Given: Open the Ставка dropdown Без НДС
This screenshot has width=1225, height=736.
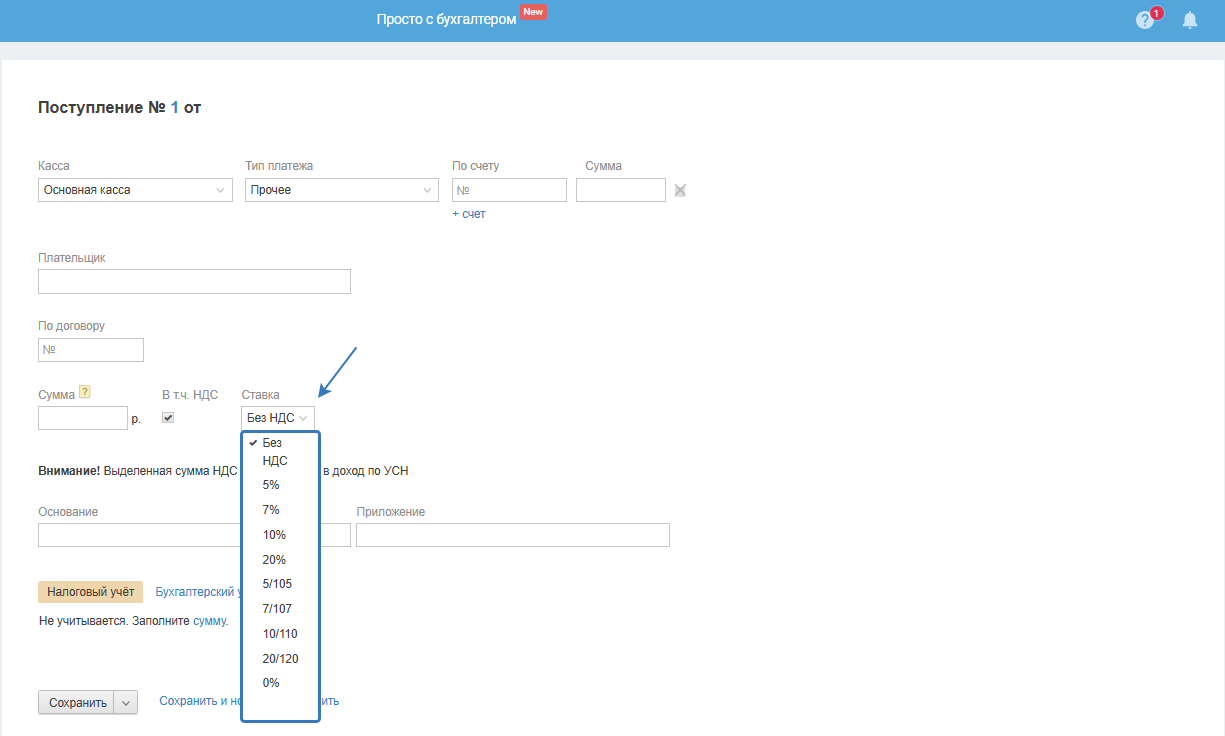Looking at the screenshot, I should coord(278,418).
